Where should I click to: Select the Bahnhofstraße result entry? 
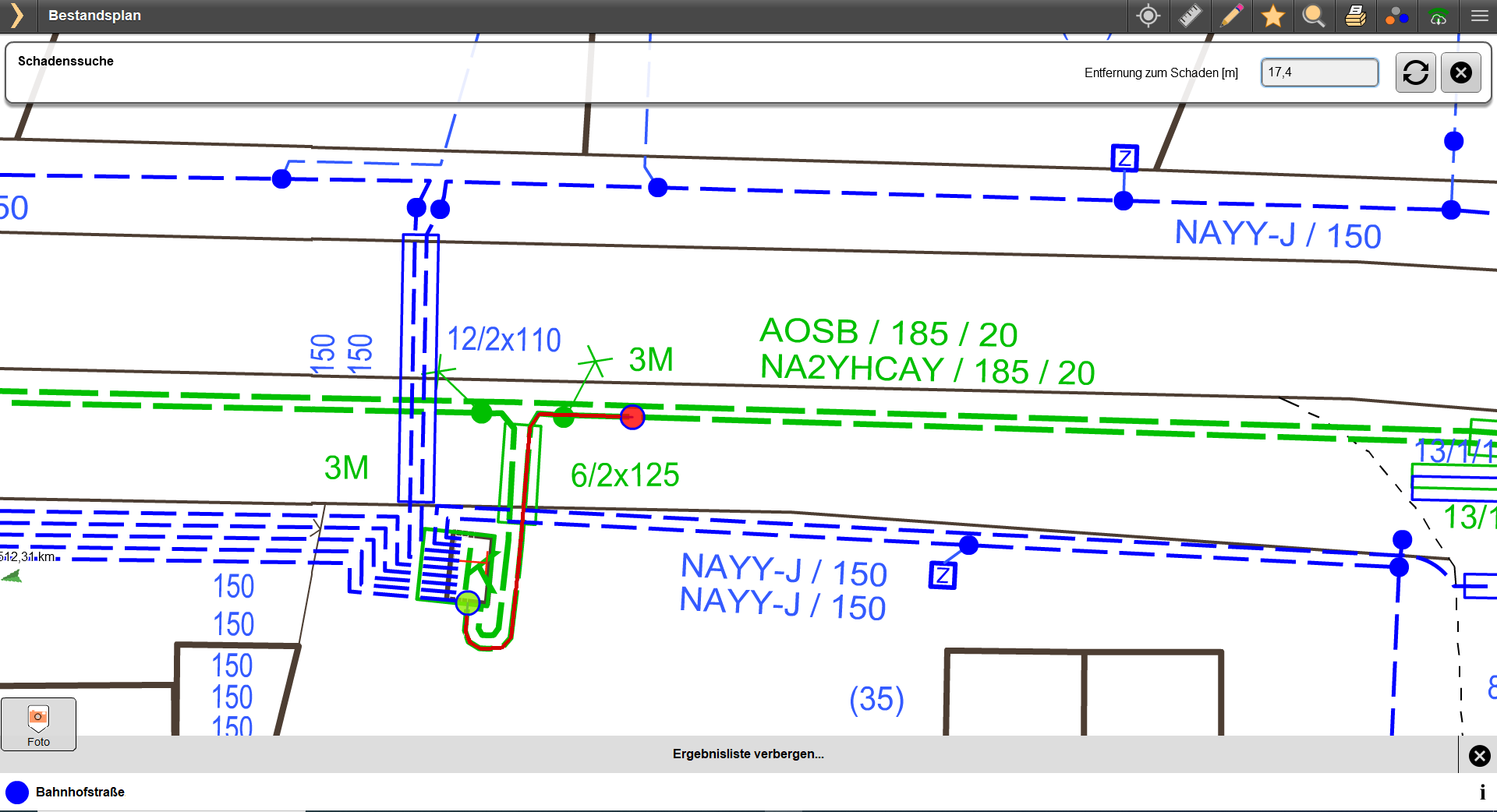pos(80,792)
